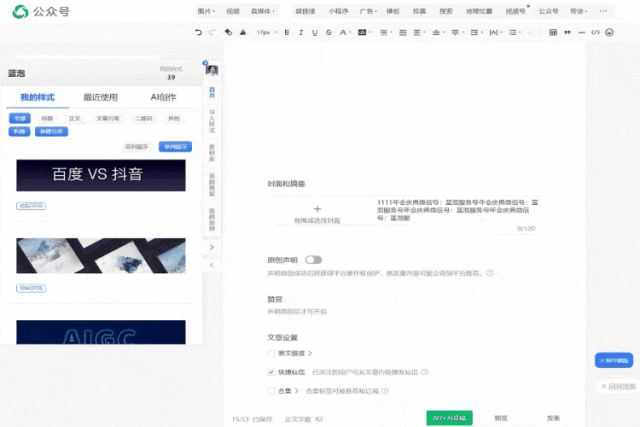Screen dimensions: 640x427
Task: Open the font color picker
Action: pos(345,32)
